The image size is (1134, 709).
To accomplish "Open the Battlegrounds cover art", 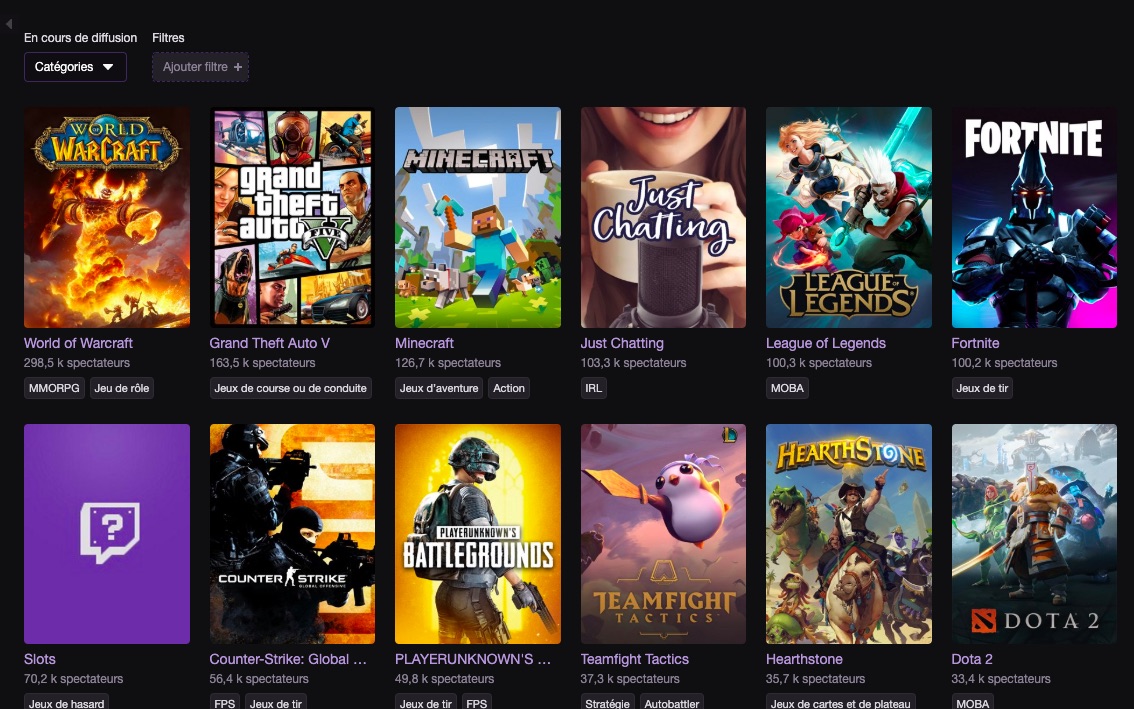I will pos(478,534).
